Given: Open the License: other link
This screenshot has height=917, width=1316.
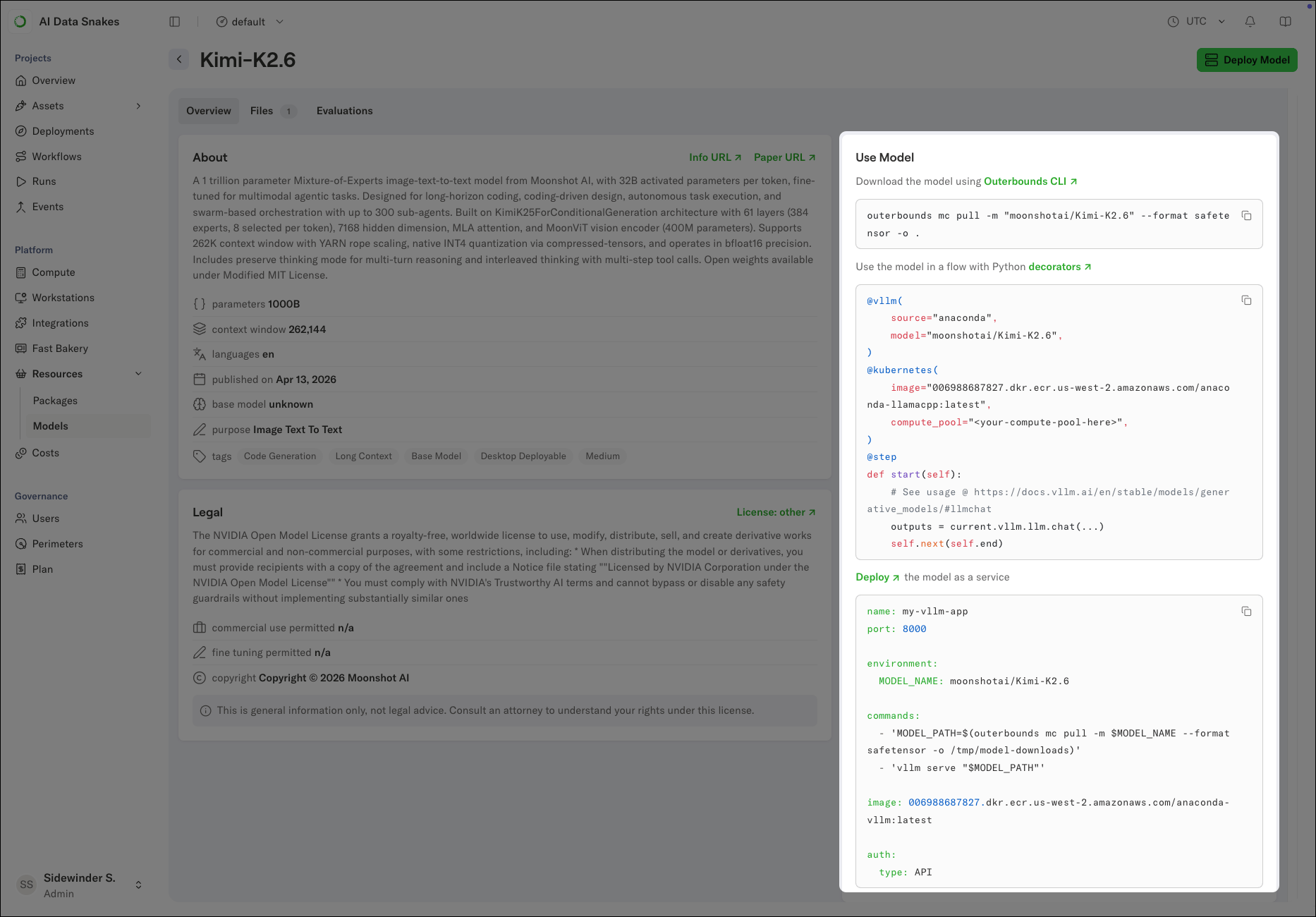Looking at the screenshot, I should (x=776, y=512).
